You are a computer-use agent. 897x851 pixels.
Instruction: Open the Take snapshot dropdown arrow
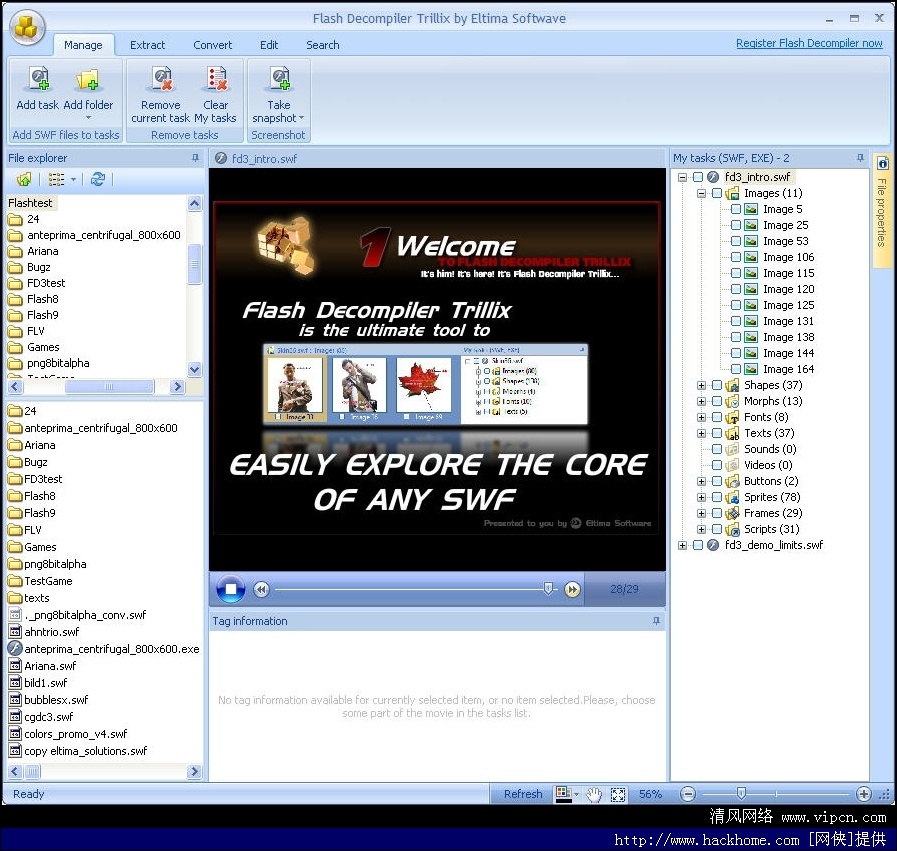coord(301,118)
